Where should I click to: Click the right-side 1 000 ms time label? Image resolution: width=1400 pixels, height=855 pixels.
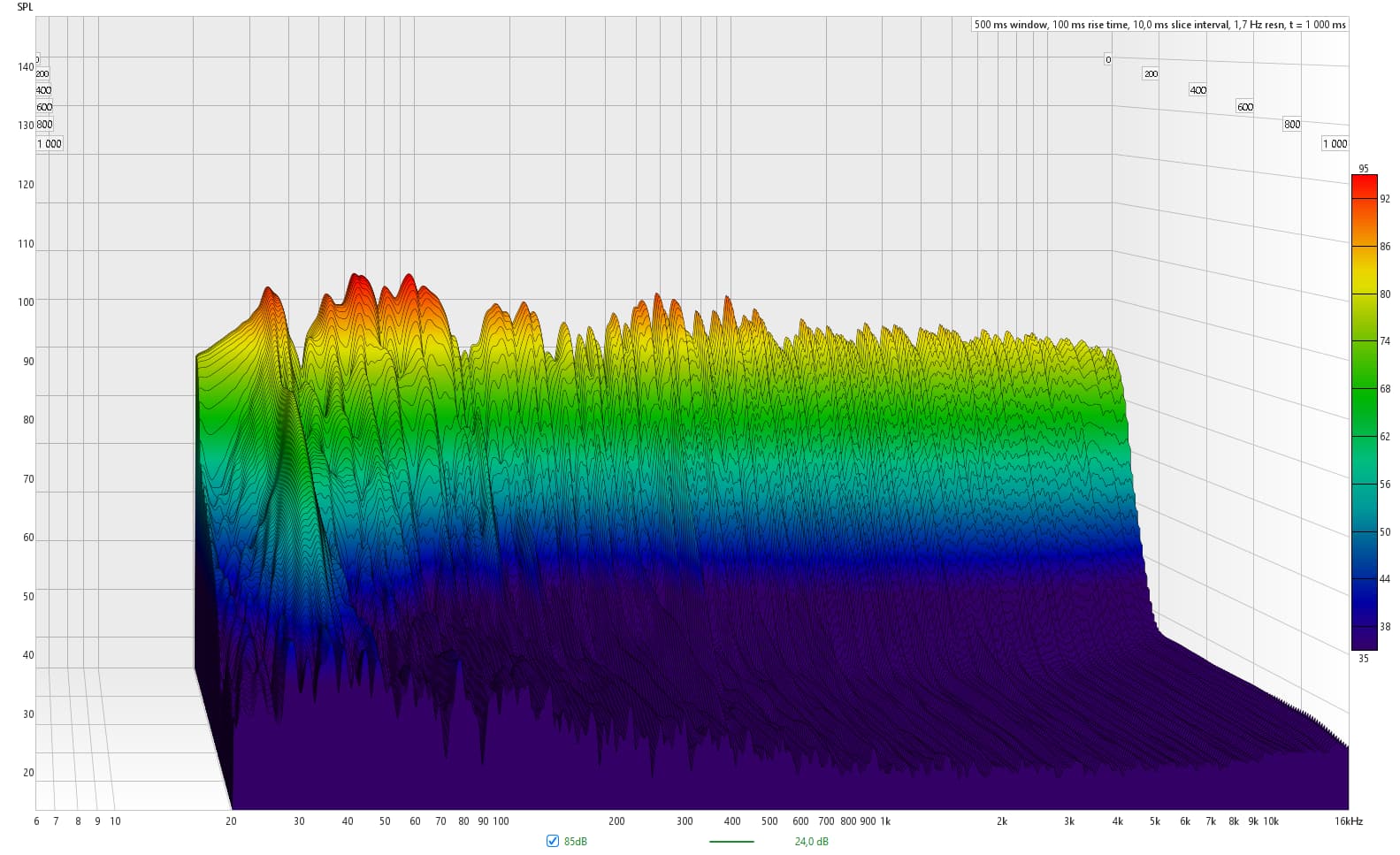pos(1335,143)
